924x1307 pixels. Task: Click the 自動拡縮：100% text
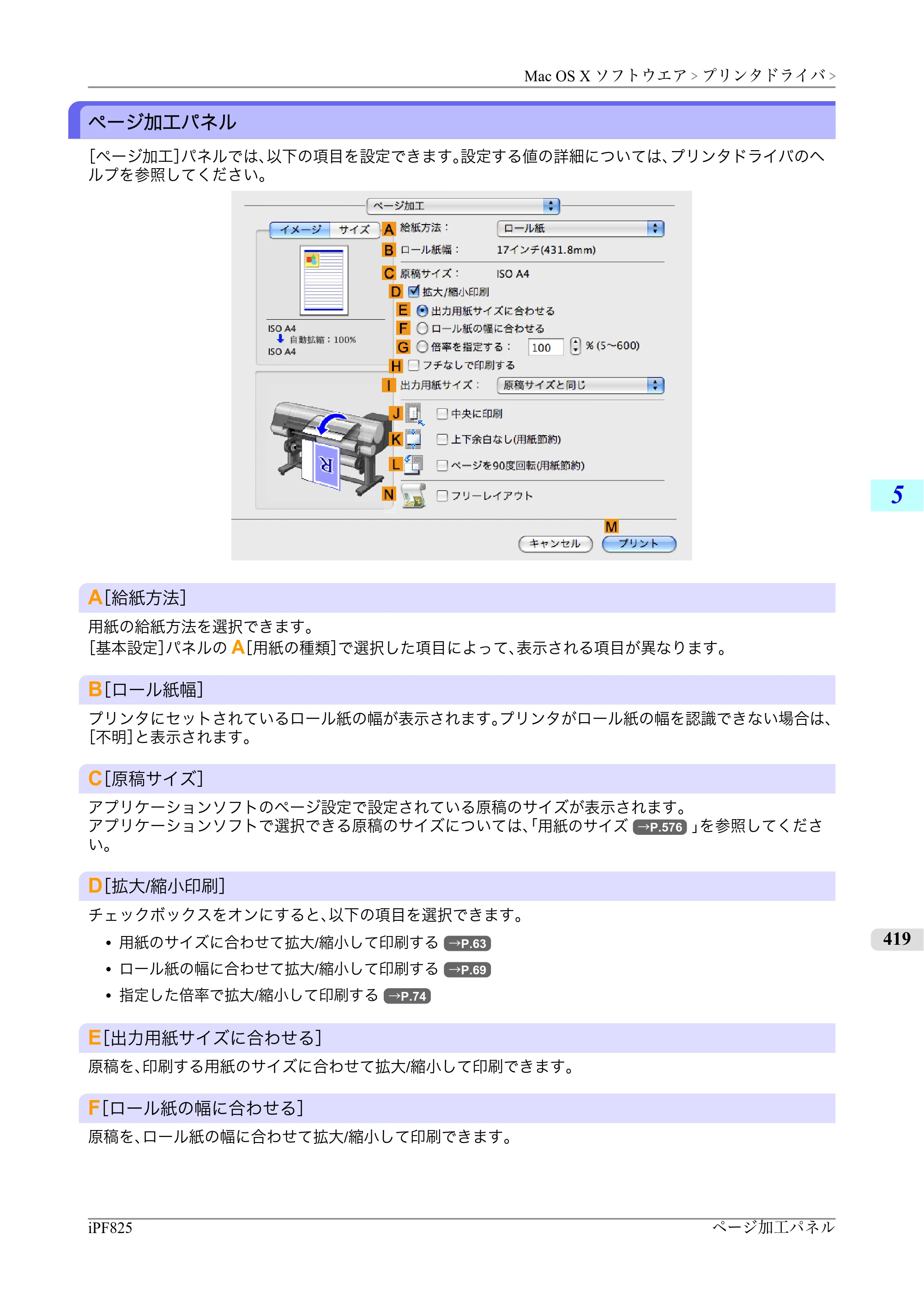coord(323,340)
